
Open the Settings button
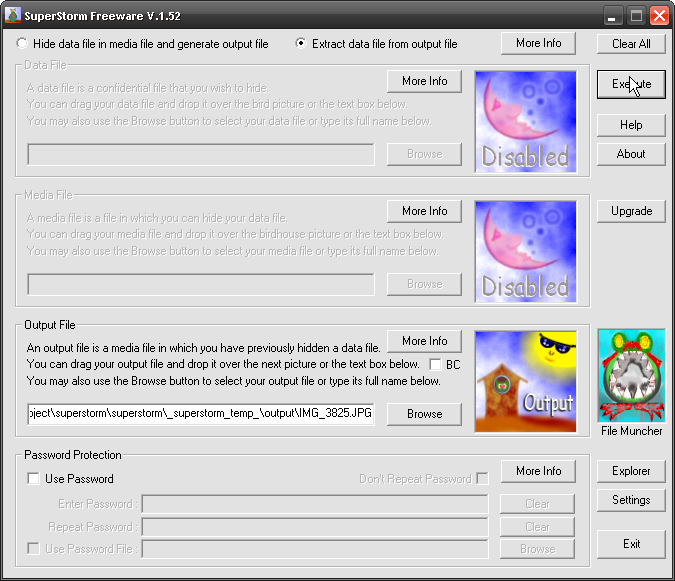tap(631, 500)
